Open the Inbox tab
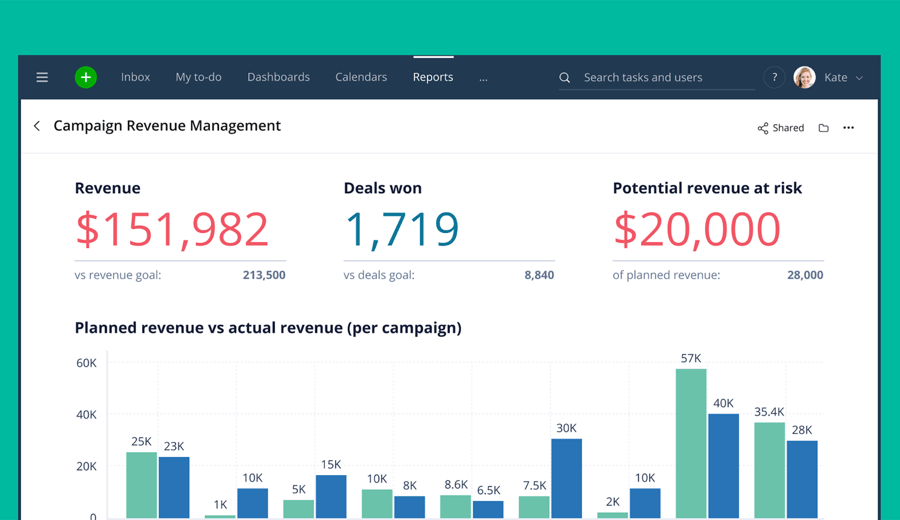Viewport: 900px width, 520px height. (x=135, y=77)
